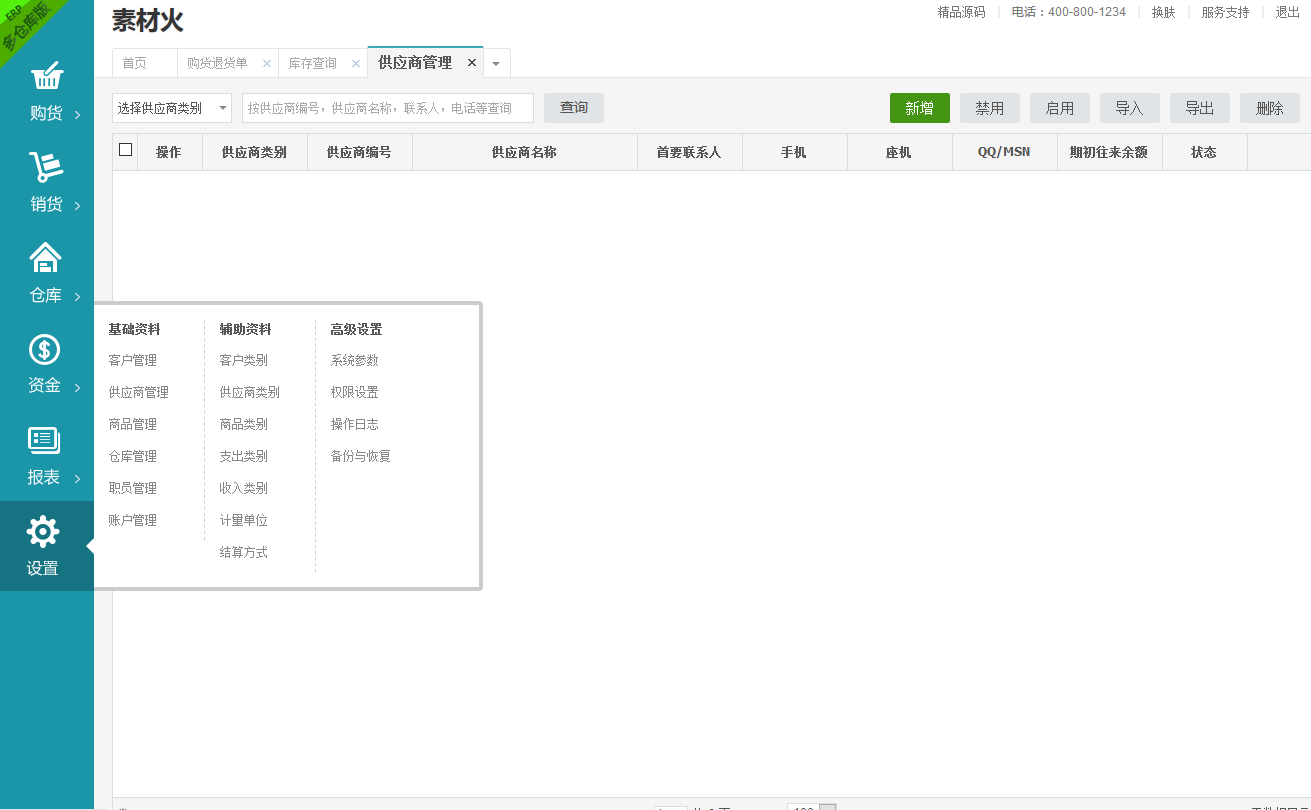Image resolution: width=1311 pixels, height=810 pixels.
Task: Close the 购货退货单 tab
Action: [267, 63]
